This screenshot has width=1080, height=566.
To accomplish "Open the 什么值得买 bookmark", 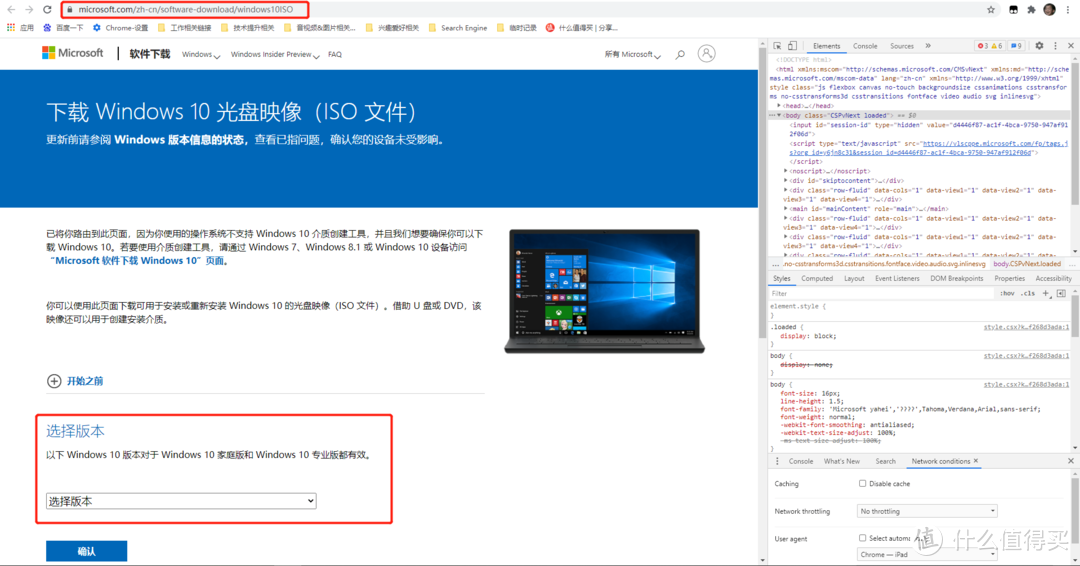I will click(582, 28).
